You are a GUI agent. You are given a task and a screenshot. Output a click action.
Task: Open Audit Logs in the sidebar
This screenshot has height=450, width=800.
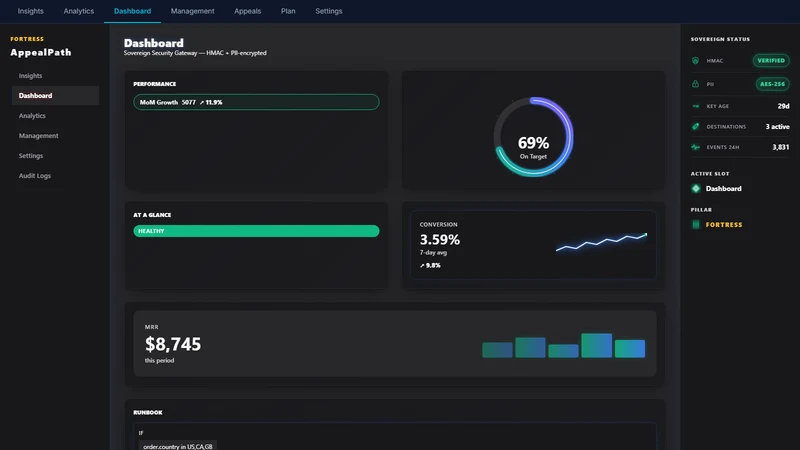[x=55, y=176]
